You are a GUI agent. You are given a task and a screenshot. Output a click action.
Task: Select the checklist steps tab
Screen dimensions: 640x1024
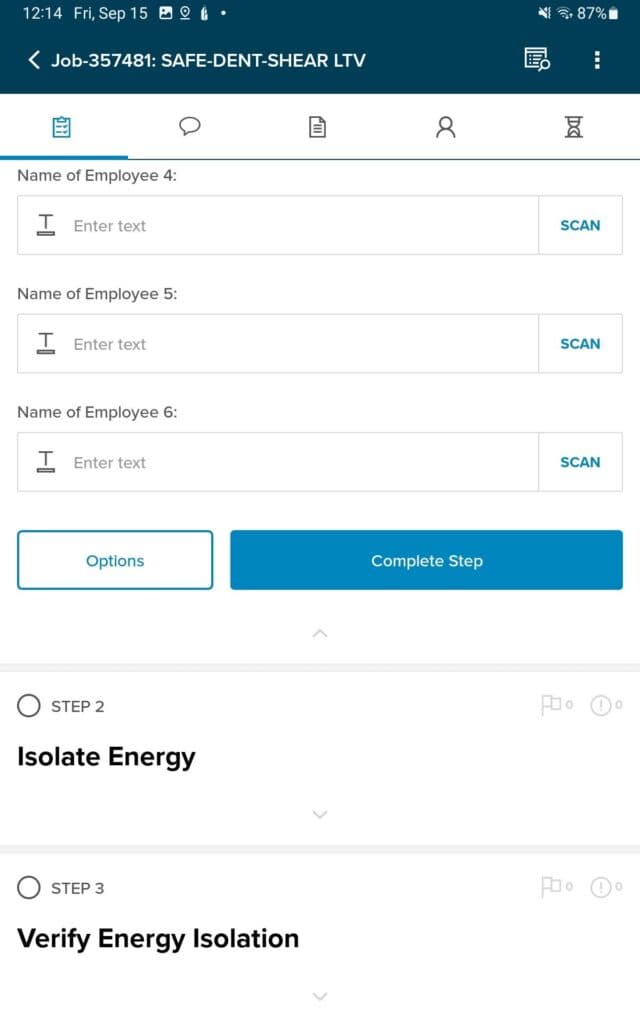[x=62, y=127]
